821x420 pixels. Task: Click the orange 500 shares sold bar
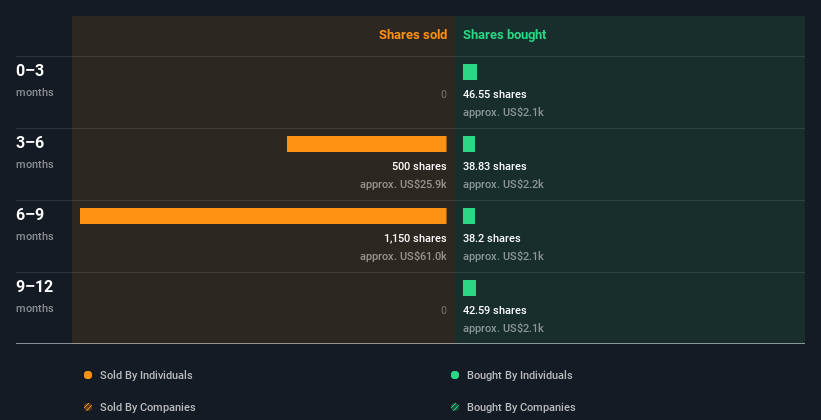pos(366,144)
